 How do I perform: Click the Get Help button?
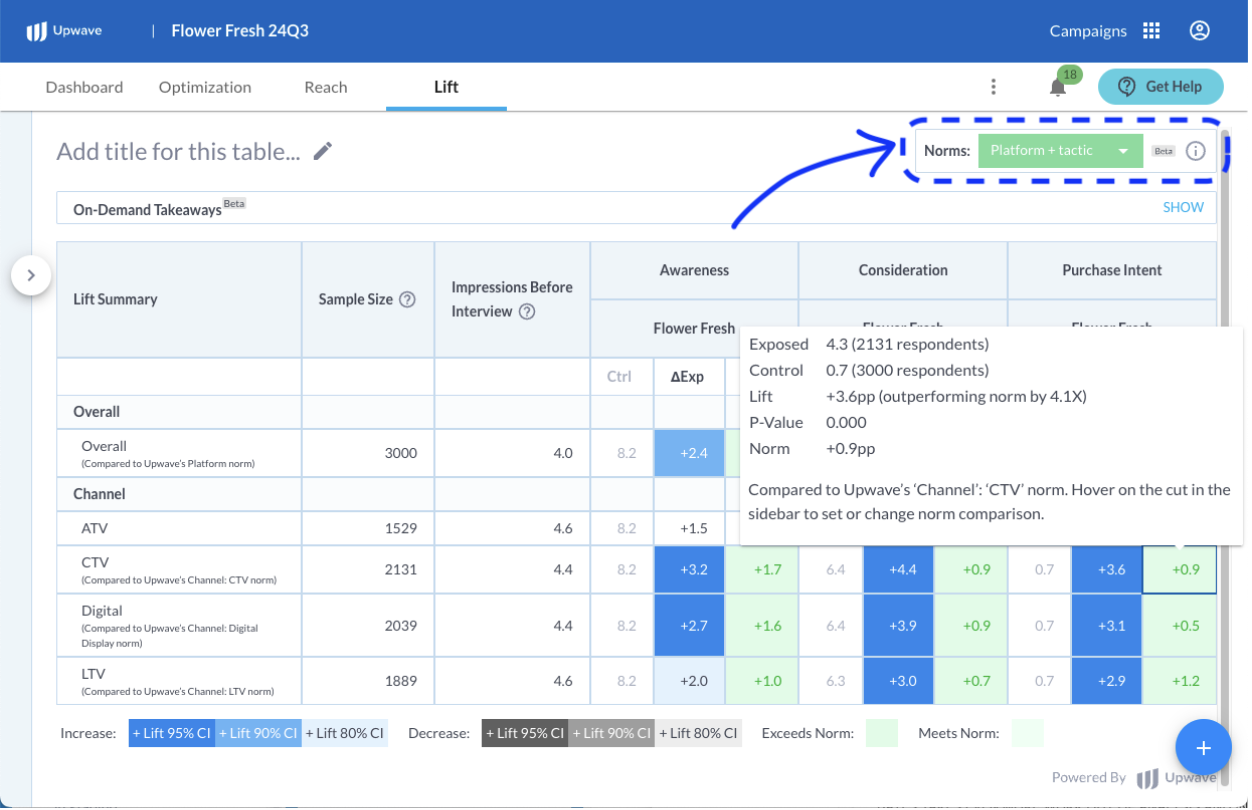click(1160, 87)
